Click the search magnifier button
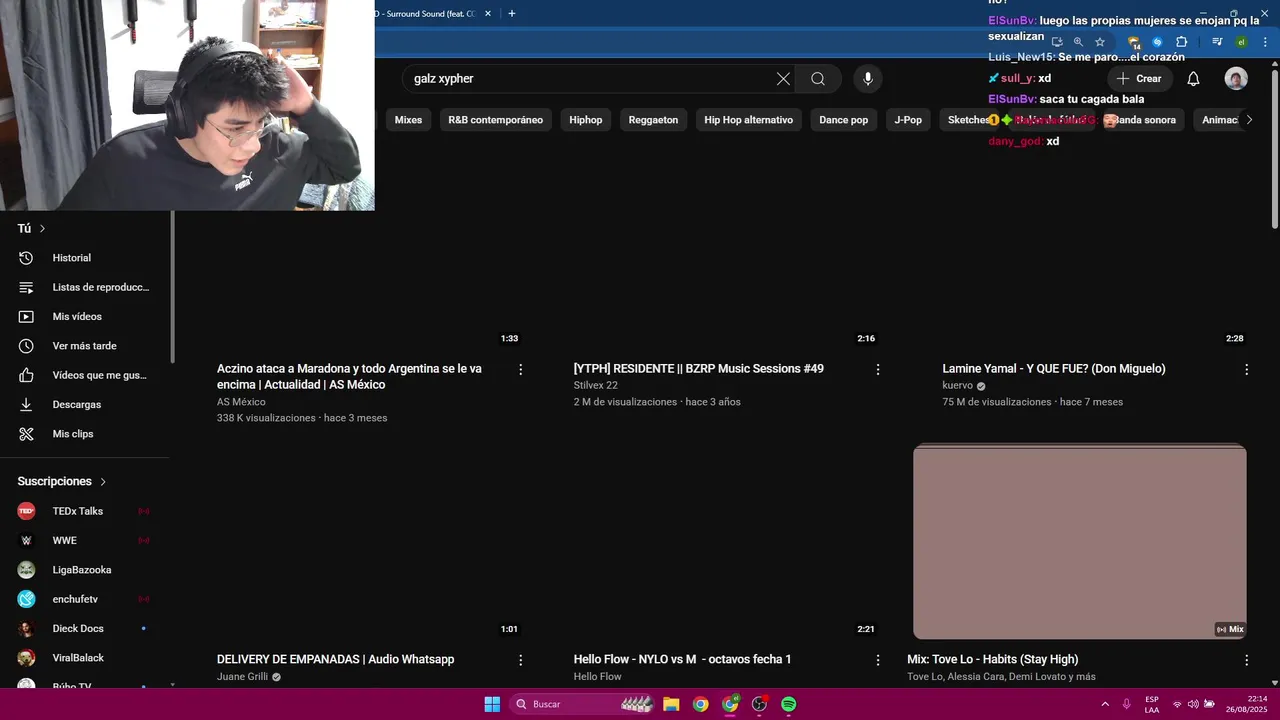 [818, 79]
